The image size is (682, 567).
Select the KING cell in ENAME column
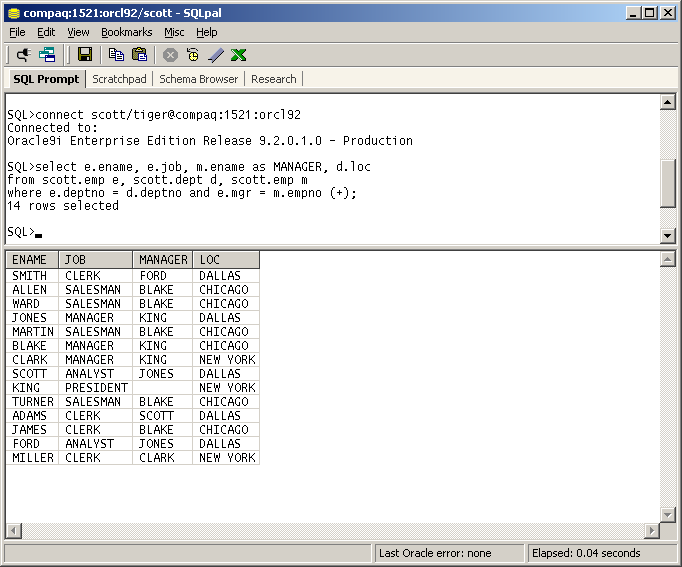coord(26,388)
